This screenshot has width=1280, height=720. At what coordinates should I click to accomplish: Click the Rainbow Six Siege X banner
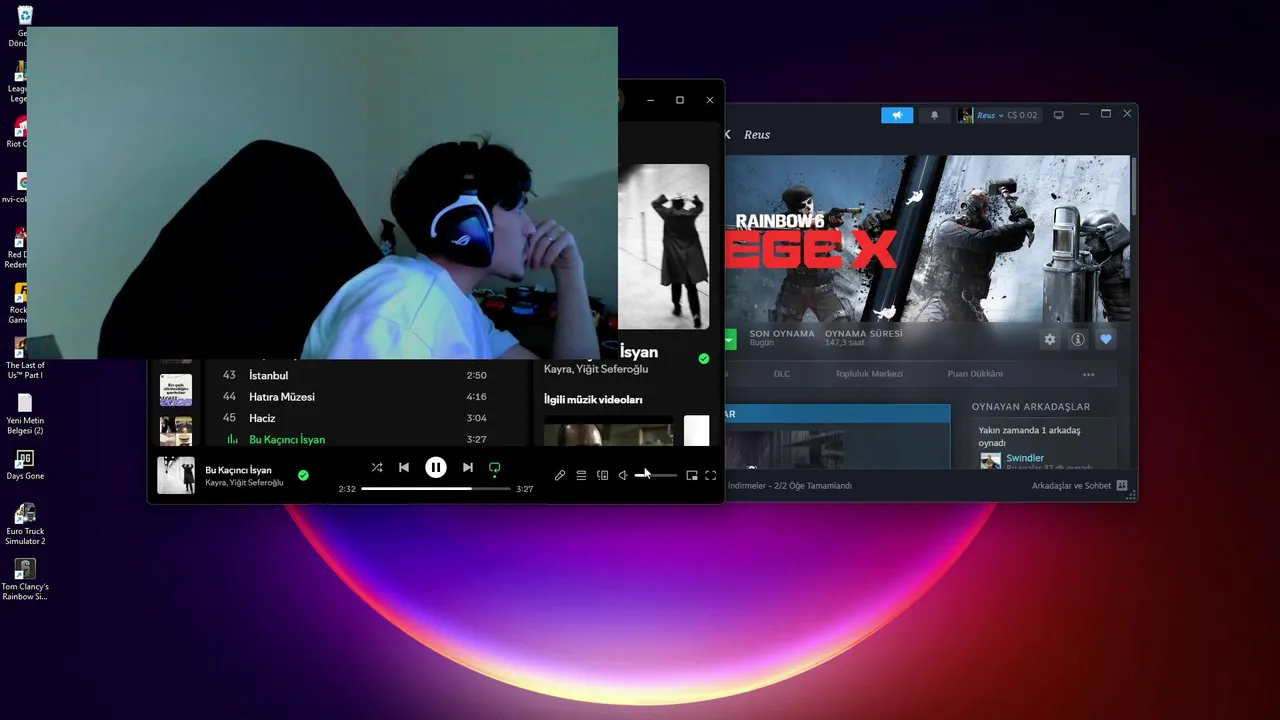coord(927,238)
